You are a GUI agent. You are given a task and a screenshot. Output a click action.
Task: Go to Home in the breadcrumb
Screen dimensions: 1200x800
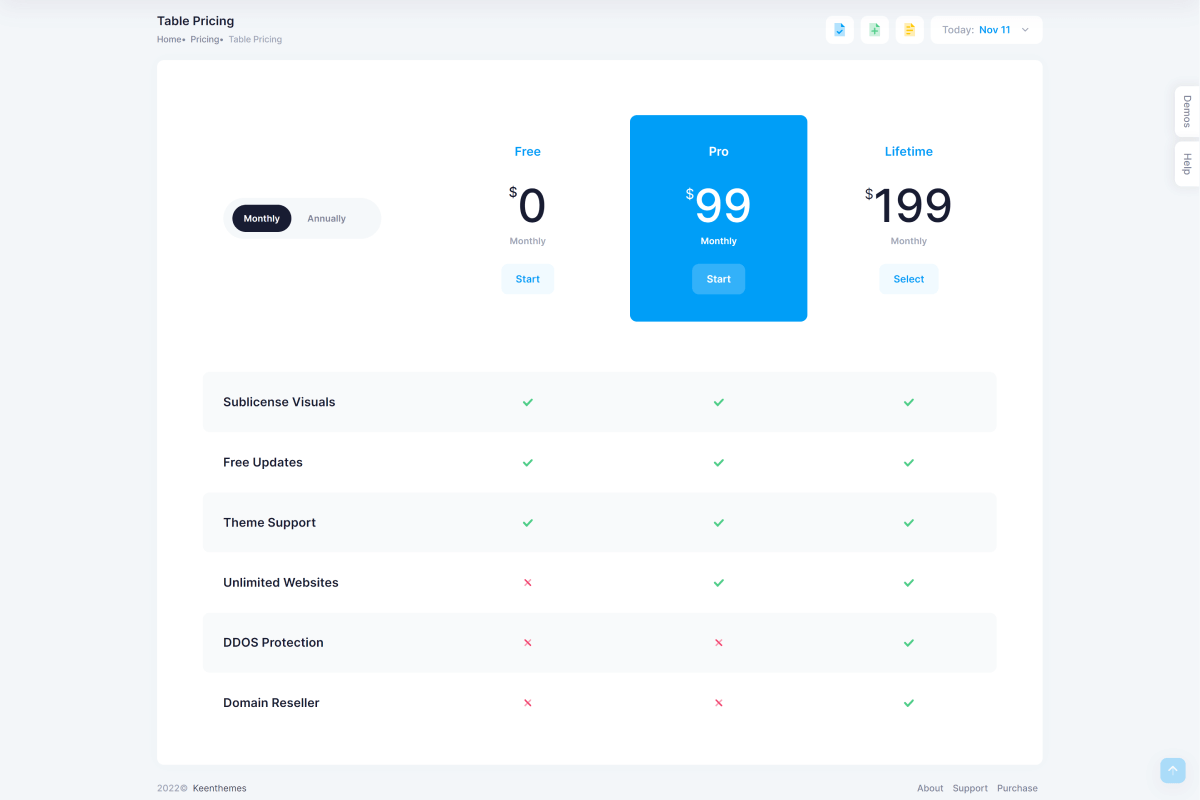pos(169,40)
